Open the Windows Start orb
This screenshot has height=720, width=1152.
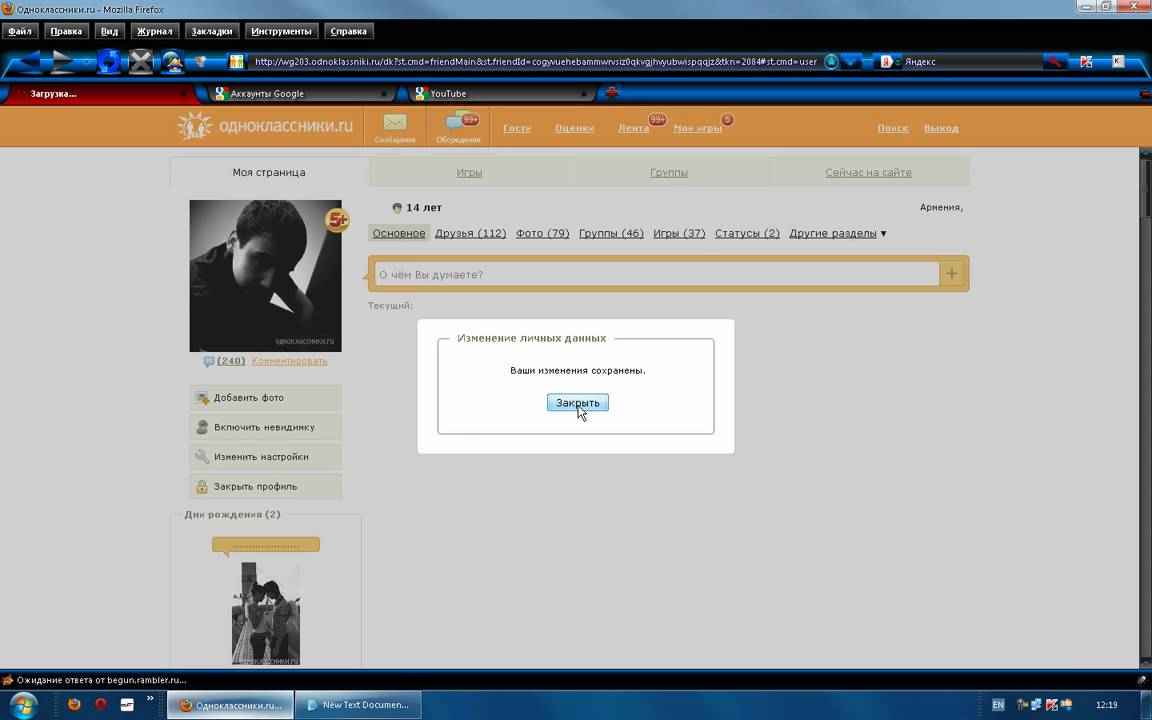click(24, 705)
